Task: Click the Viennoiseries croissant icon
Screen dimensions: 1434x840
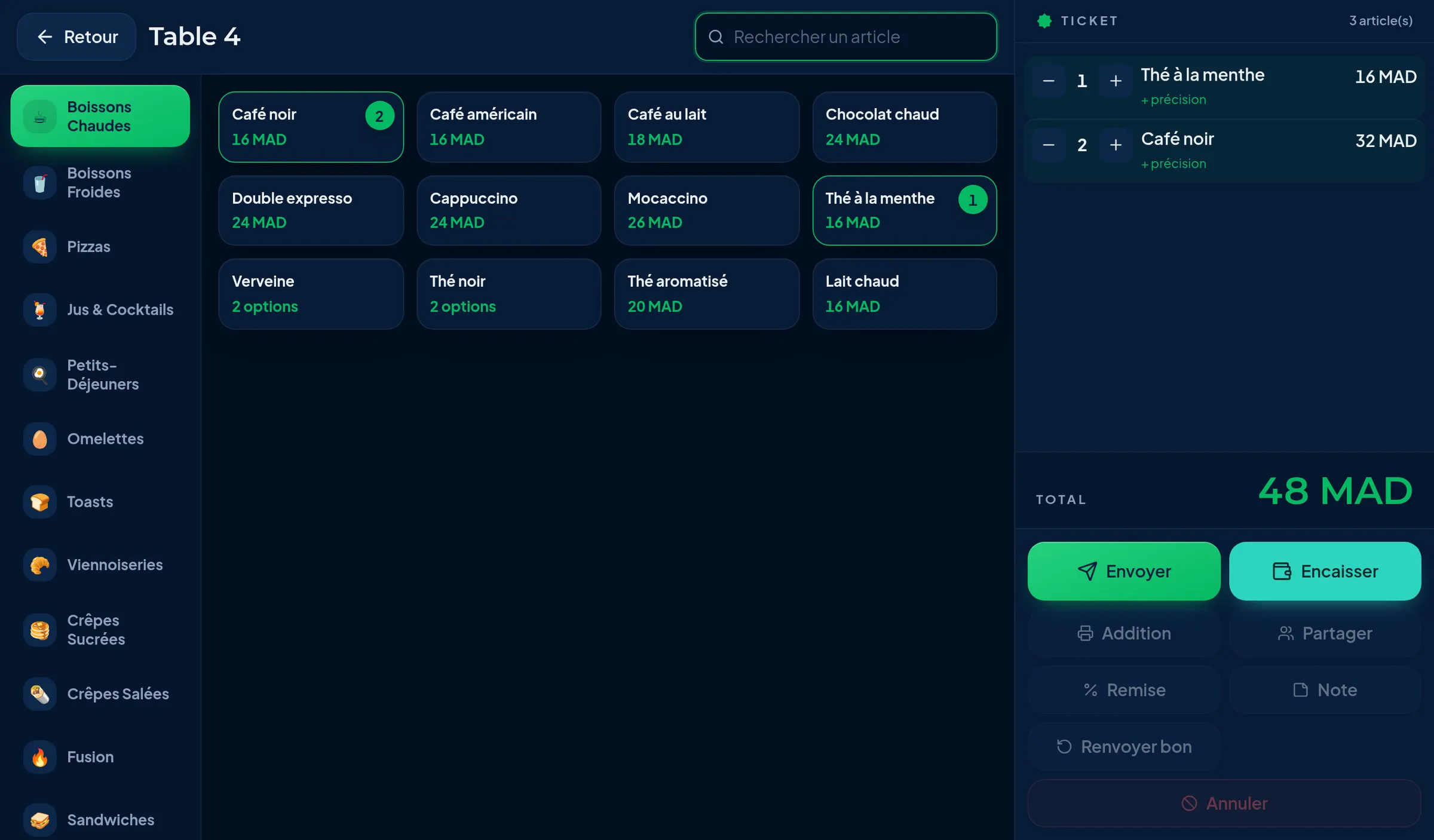Action: [x=40, y=565]
